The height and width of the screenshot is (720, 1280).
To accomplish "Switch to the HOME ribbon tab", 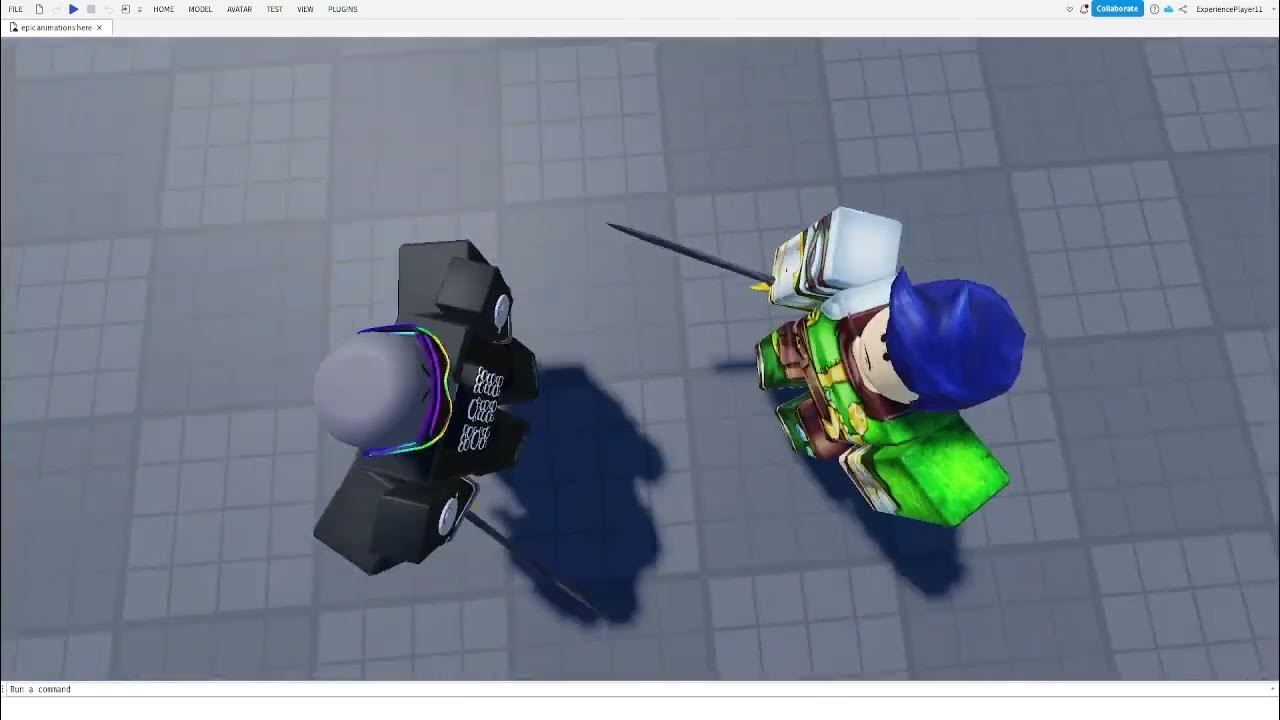I will 163,9.
